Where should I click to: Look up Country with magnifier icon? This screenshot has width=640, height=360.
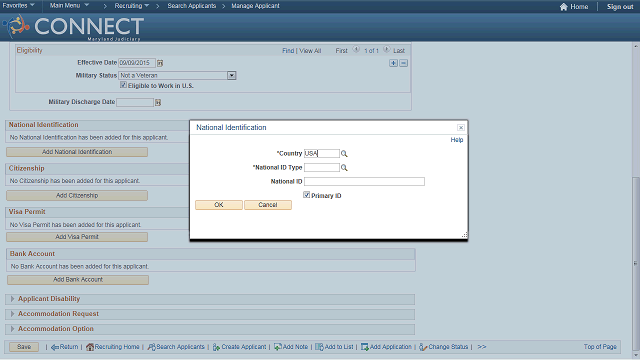click(344, 154)
